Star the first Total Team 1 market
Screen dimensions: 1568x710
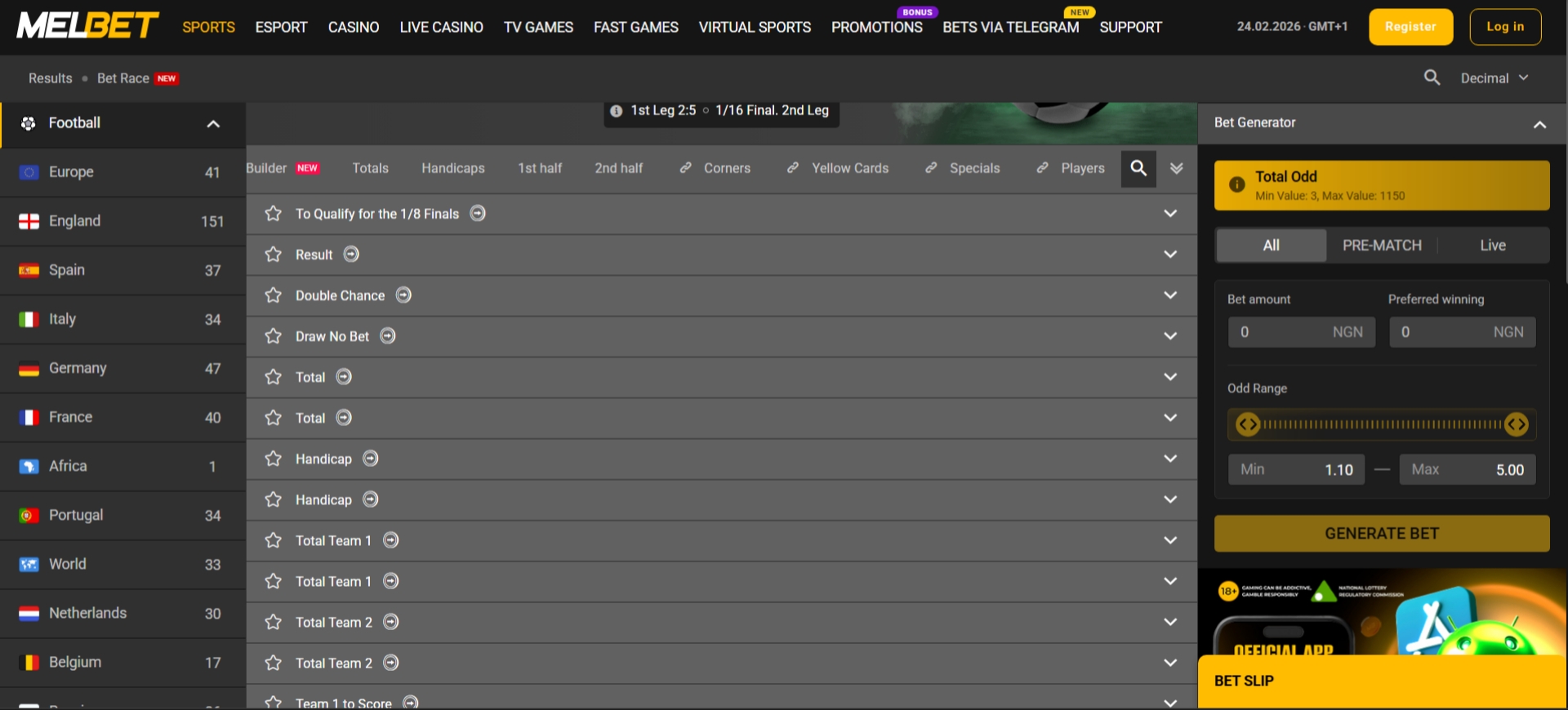click(274, 539)
